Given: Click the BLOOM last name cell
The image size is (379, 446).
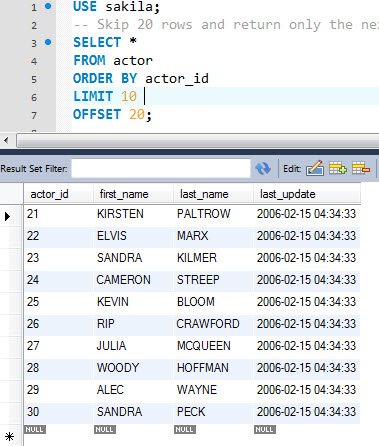Looking at the screenshot, I should pos(213,302).
